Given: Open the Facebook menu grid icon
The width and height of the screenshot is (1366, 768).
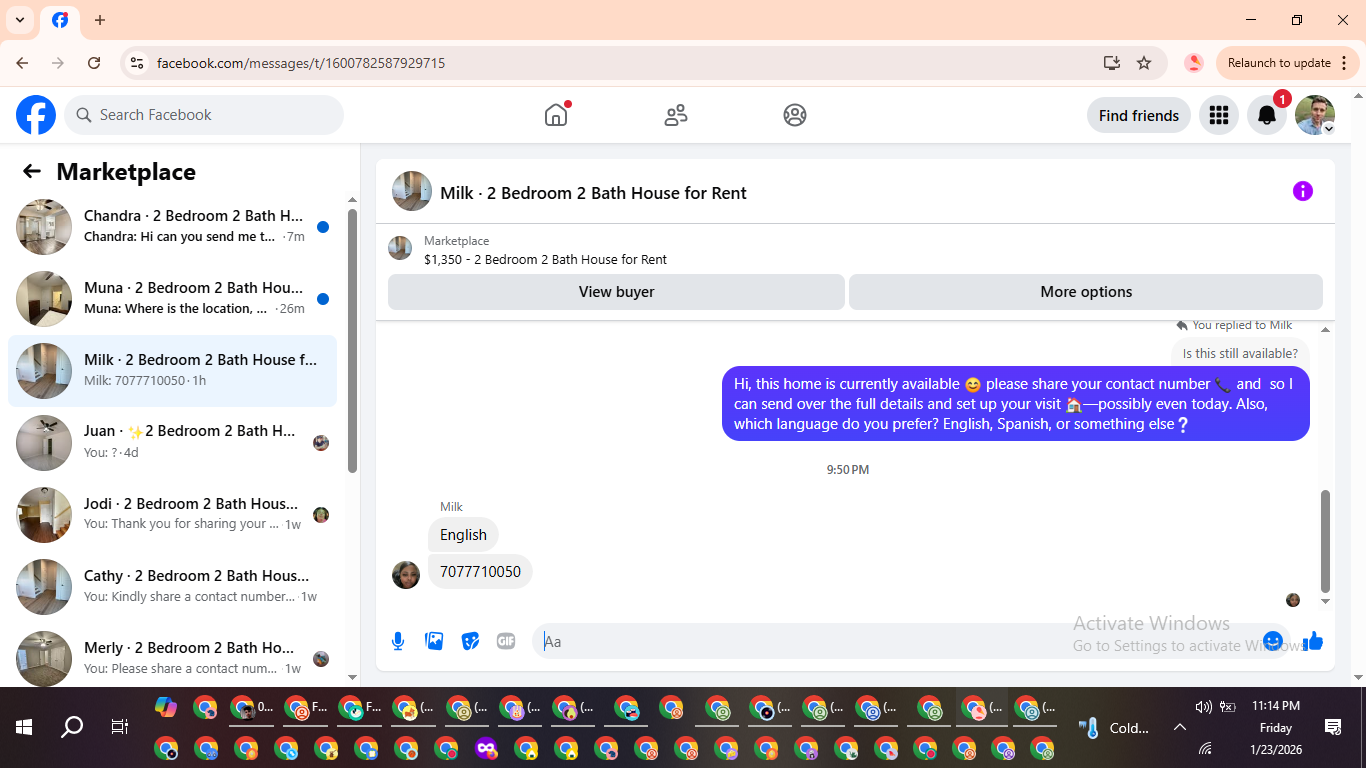Looking at the screenshot, I should (x=1218, y=115).
